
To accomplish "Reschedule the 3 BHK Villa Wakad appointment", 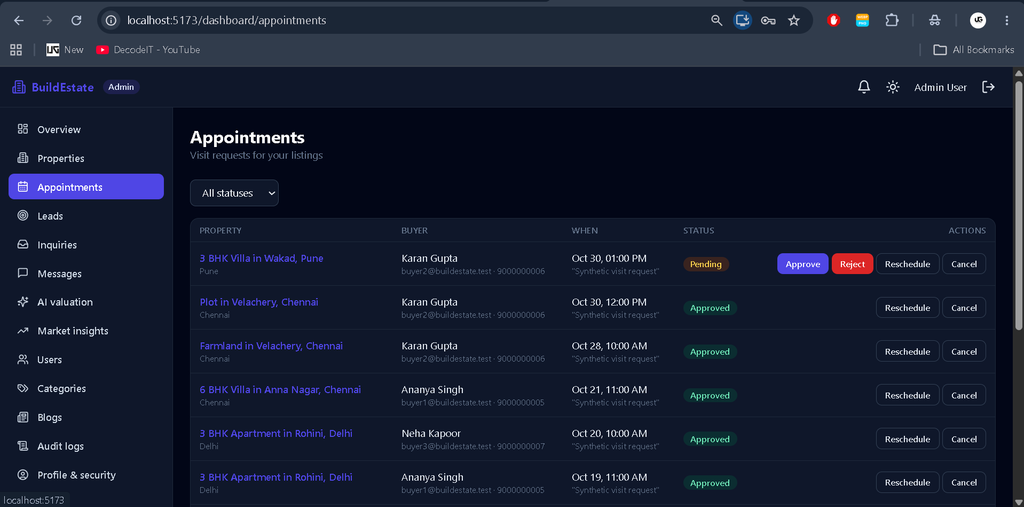I will coord(908,264).
